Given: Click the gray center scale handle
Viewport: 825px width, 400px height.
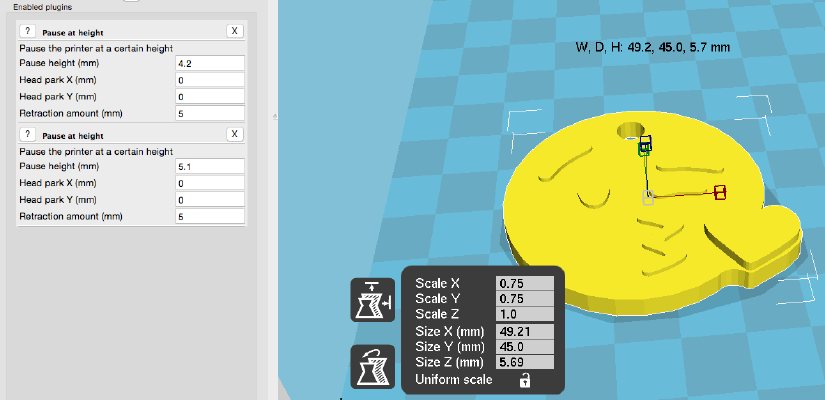Looking at the screenshot, I should point(648,198).
